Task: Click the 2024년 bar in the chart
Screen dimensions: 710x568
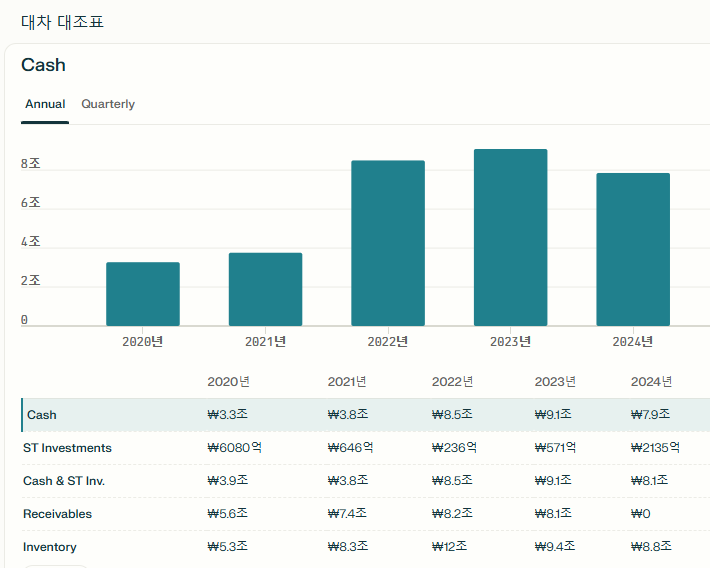Action: (633, 250)
